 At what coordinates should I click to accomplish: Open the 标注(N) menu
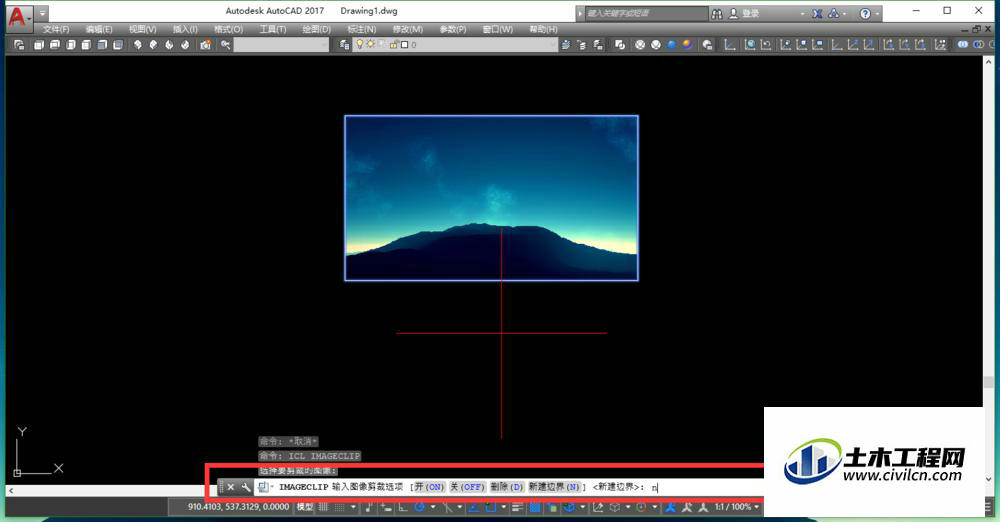362,29
